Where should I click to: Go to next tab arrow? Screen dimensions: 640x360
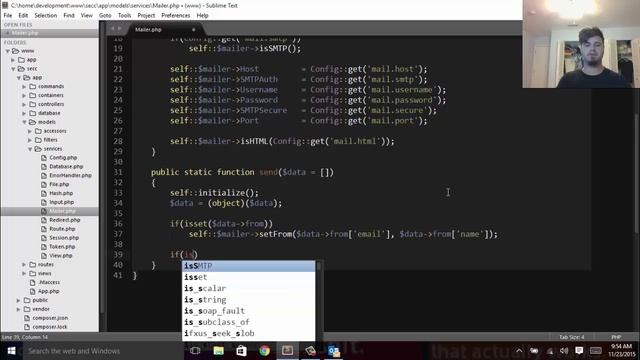[x=120, y=29]
